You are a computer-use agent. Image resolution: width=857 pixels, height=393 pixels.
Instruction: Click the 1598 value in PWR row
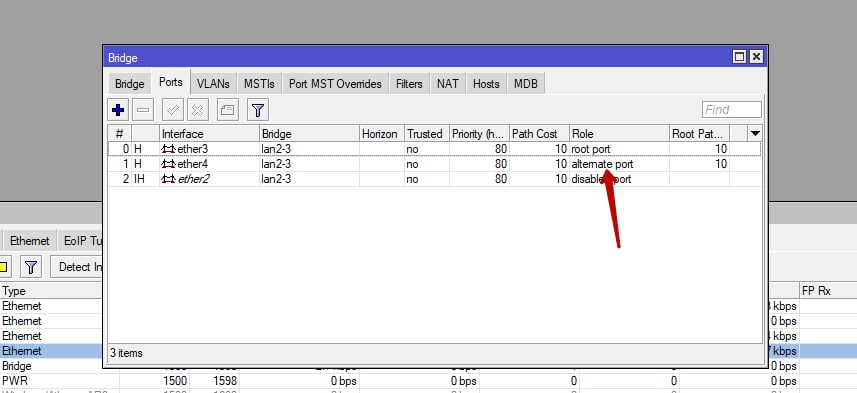point(225,381)
